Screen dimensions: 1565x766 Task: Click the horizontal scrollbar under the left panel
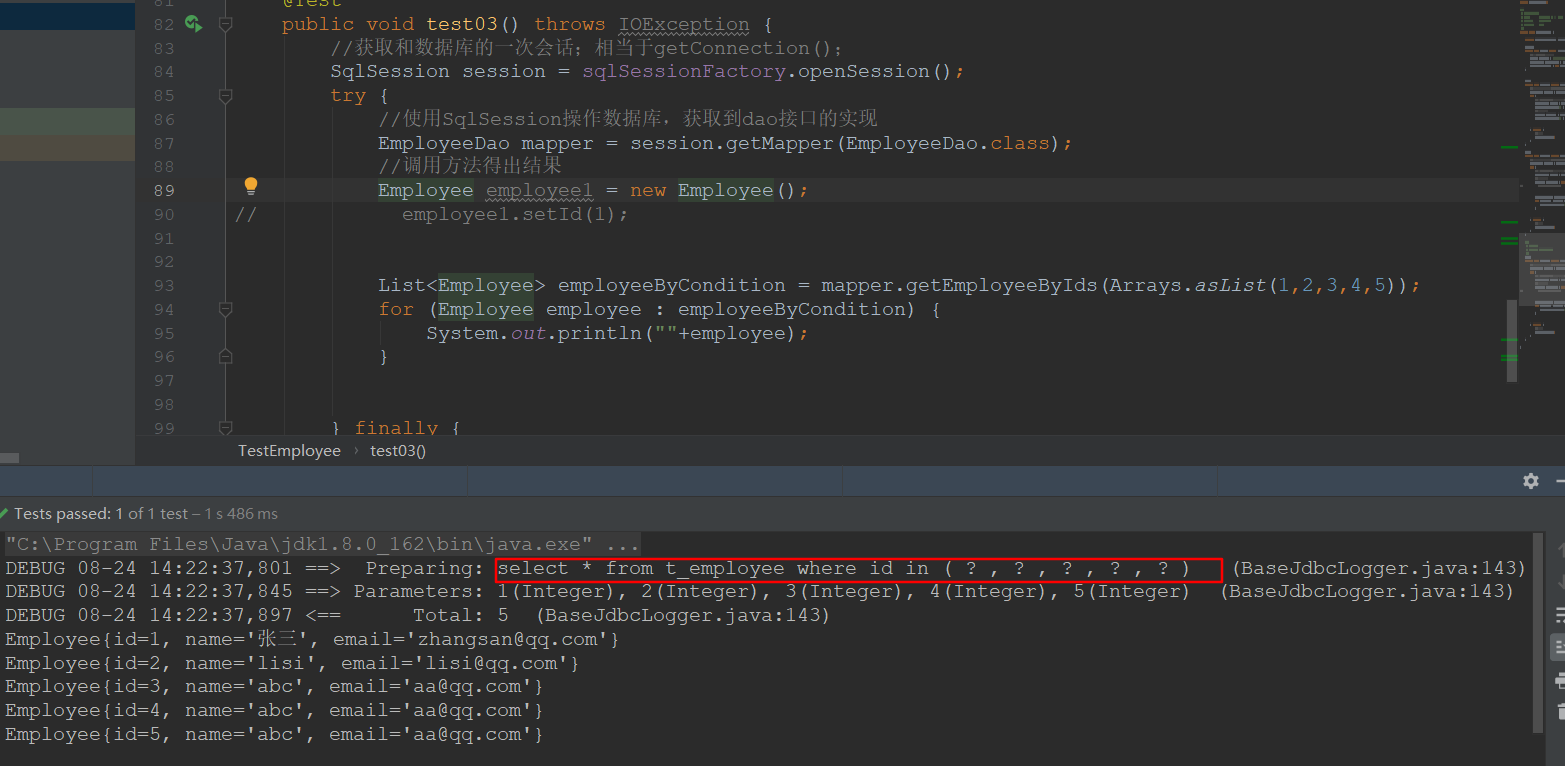pos(10,458)
